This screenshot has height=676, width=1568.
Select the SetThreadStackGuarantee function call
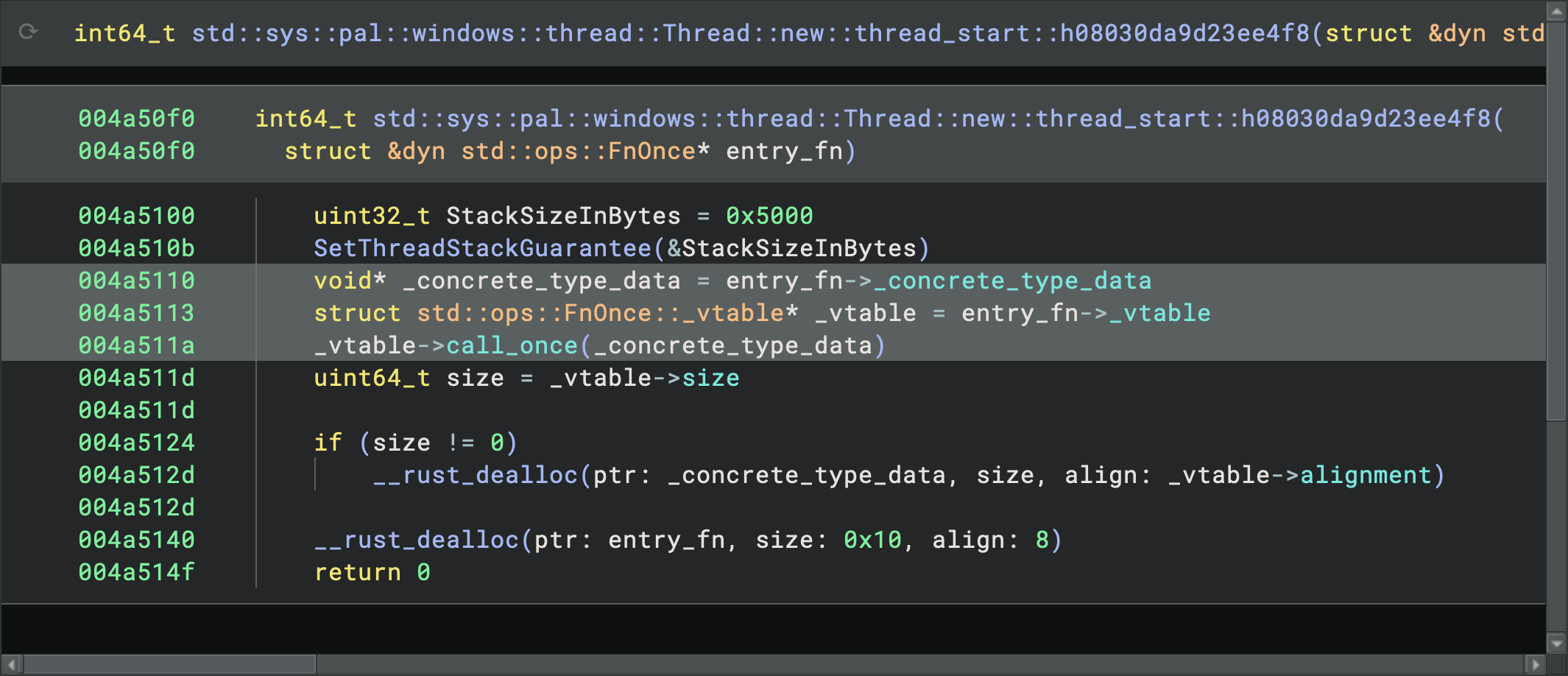[x=482, y=248]
